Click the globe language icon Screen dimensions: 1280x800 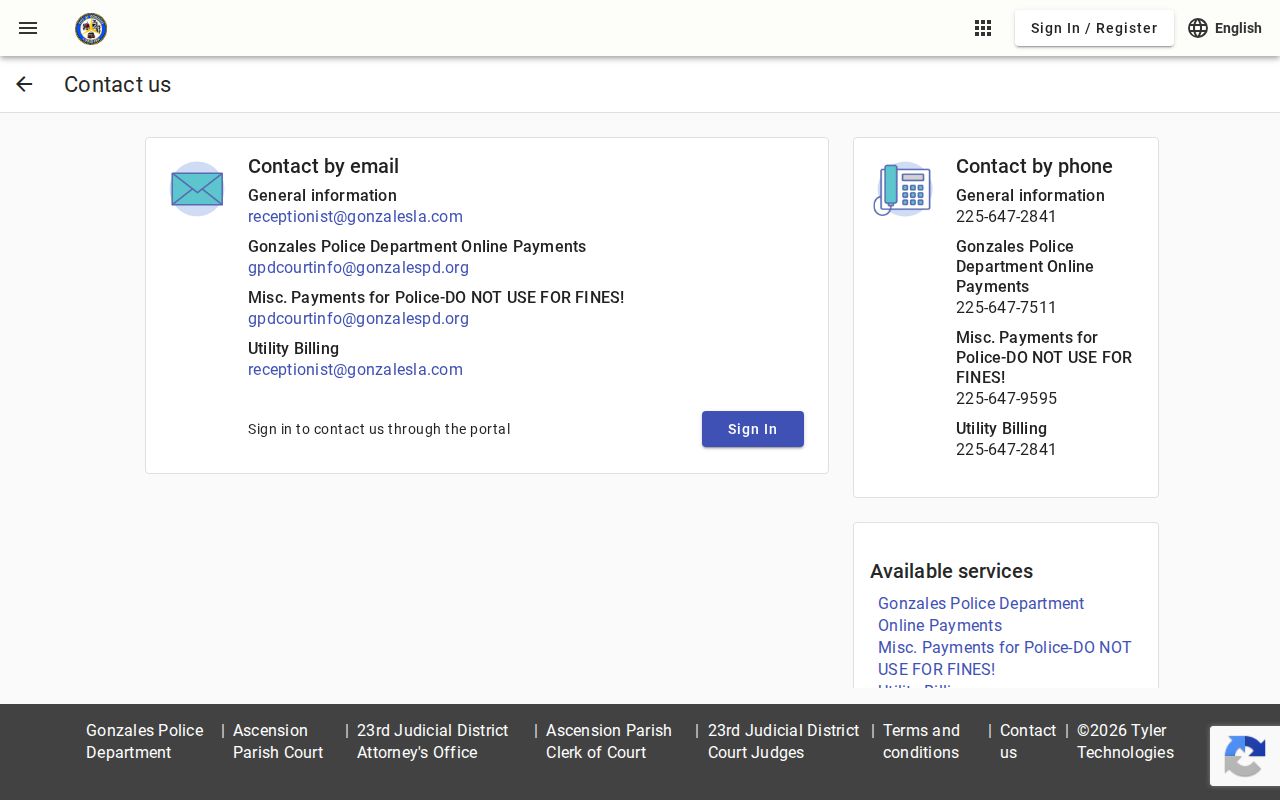(1198, 28)
